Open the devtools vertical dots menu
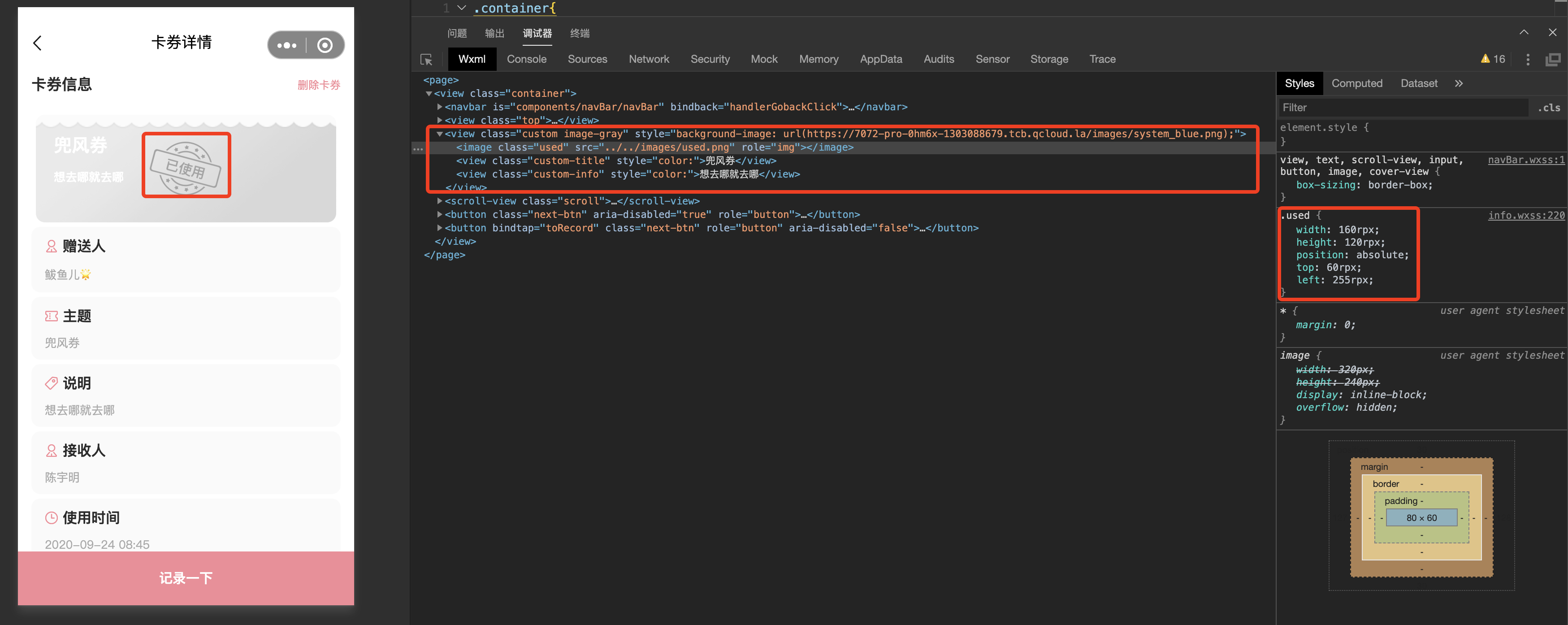This screenshot has height=625, width=1568. 1527,59
